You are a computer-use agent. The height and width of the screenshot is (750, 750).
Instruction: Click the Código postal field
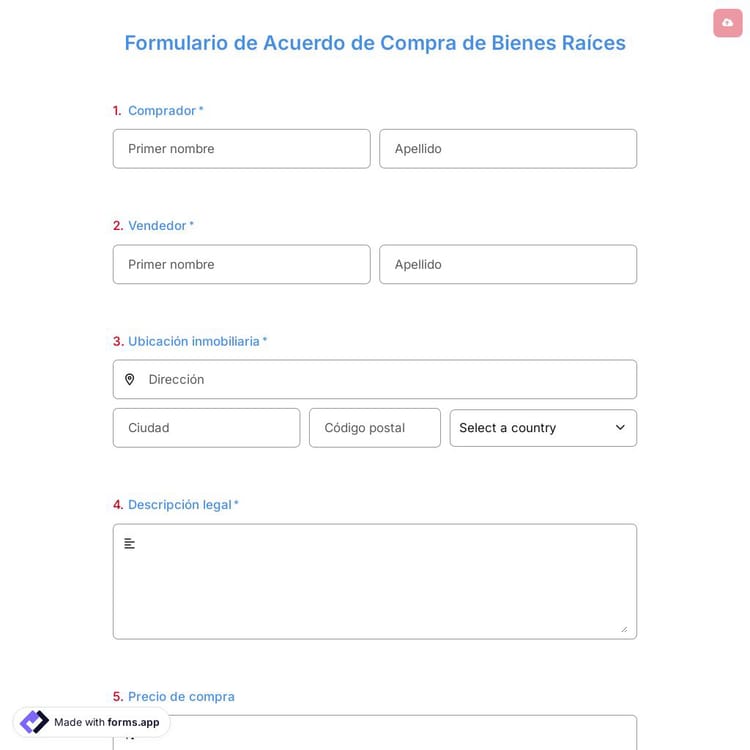[374, 428]
